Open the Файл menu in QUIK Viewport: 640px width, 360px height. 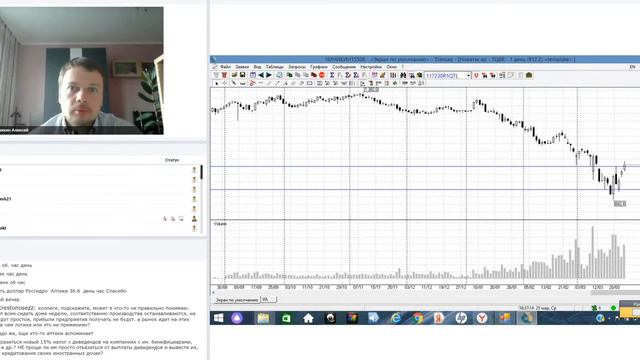[225, 67]
